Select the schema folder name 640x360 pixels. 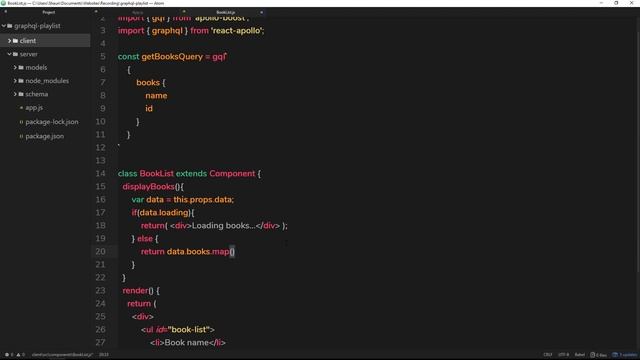click(x=37, y=94)
